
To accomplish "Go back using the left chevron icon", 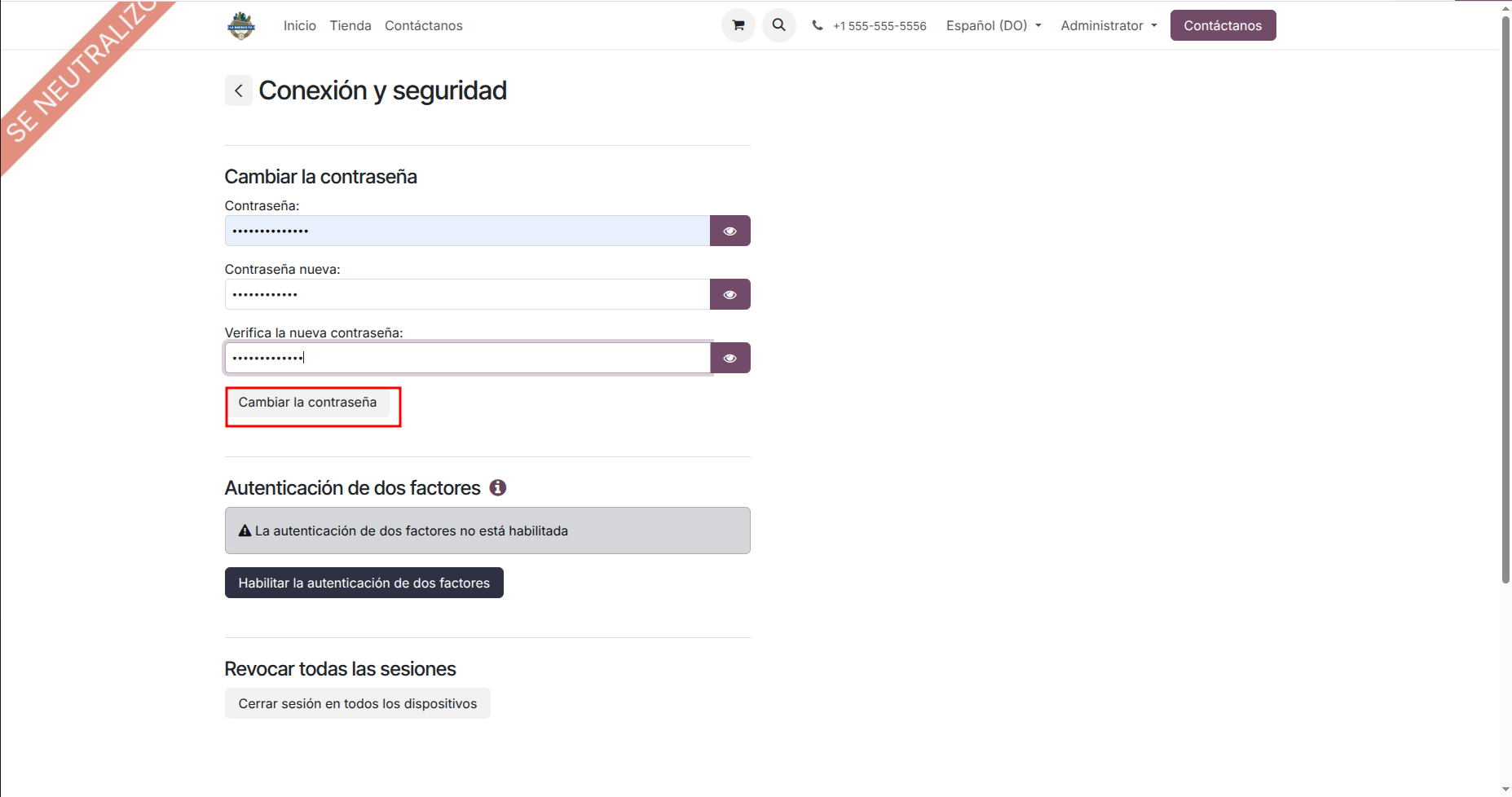I will point(239,90).
